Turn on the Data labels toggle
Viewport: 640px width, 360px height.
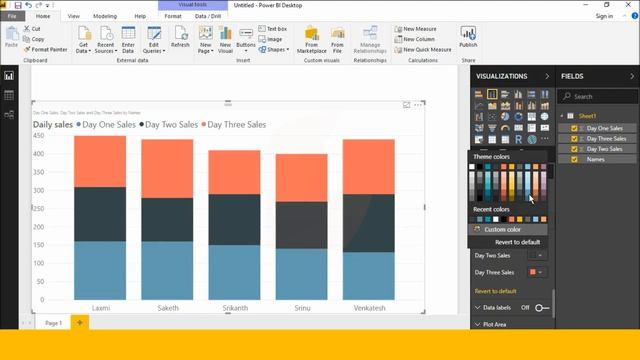click(x=542, y=308)
